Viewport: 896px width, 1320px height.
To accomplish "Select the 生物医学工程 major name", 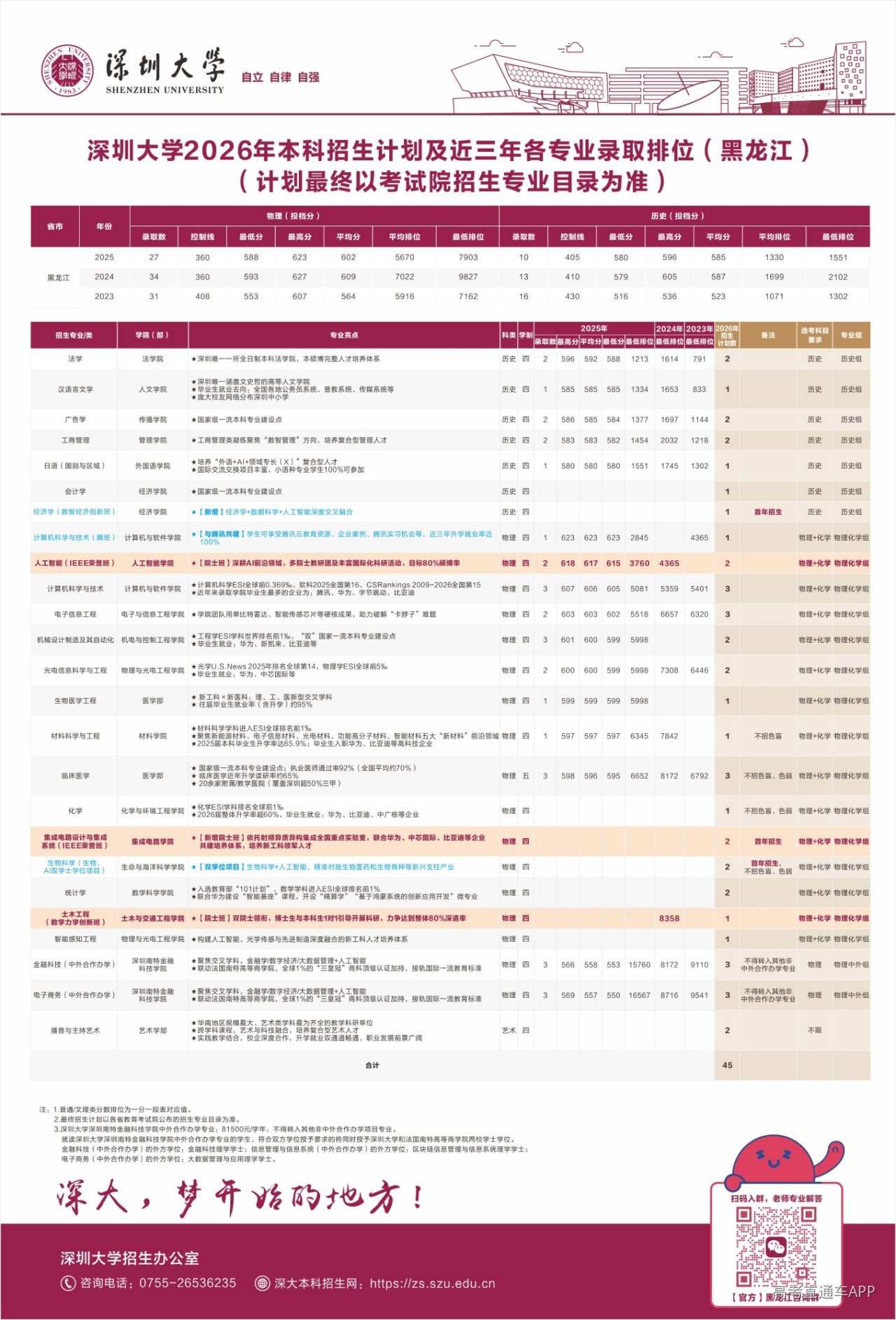I will pyautogui.click(x=76, y=700).
